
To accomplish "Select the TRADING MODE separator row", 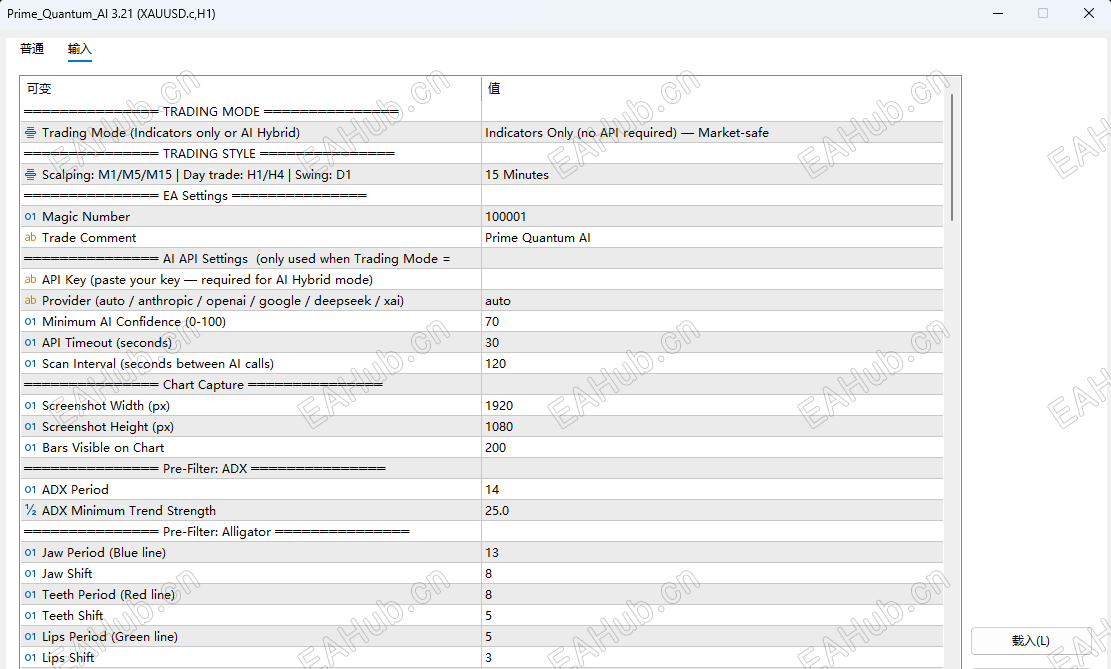I will pyautogui.click(x=482, y=111).
